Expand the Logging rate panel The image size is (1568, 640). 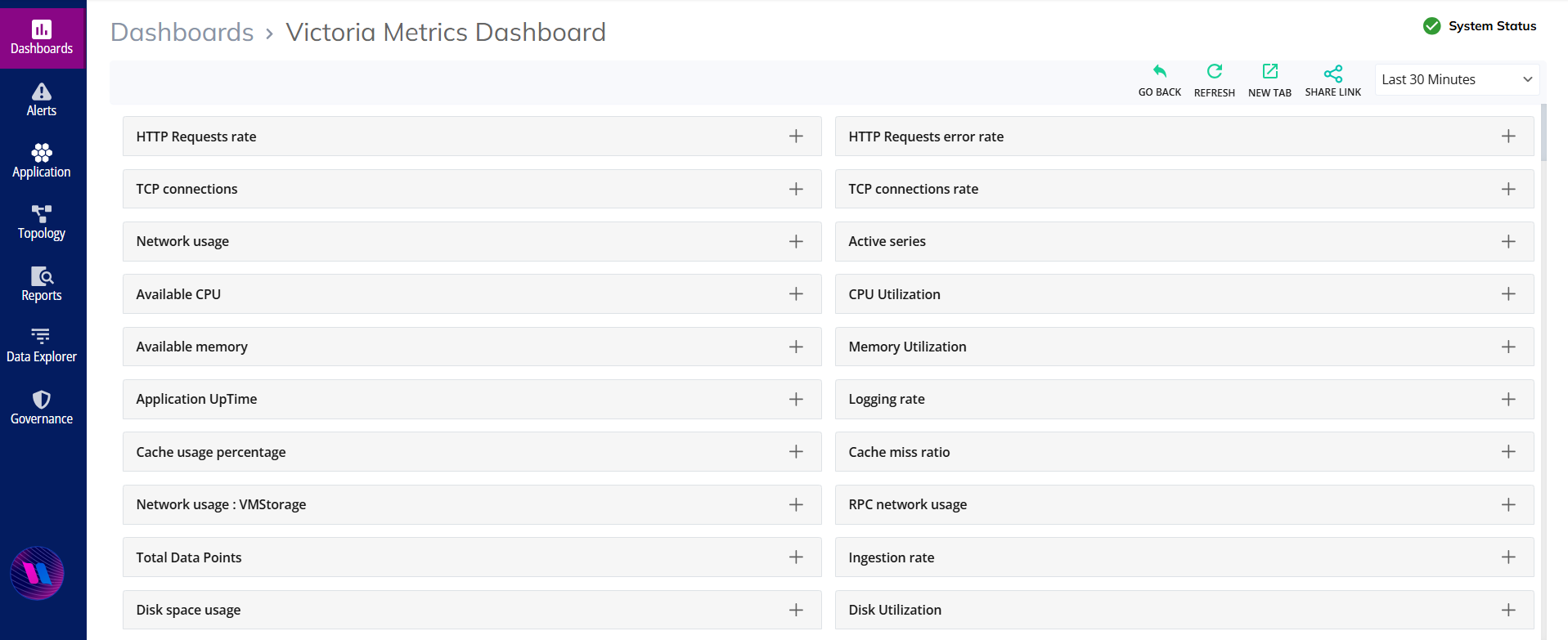coord(1508,399)
